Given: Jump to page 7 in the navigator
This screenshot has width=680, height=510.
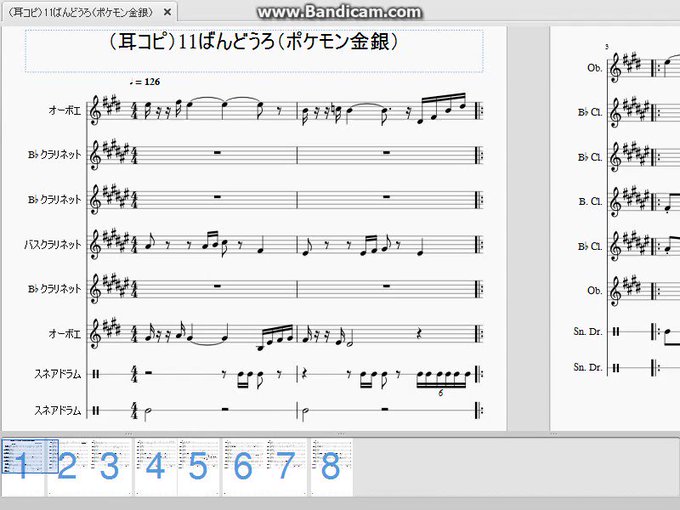Looking at the screenshot, I should coord(286,467).
